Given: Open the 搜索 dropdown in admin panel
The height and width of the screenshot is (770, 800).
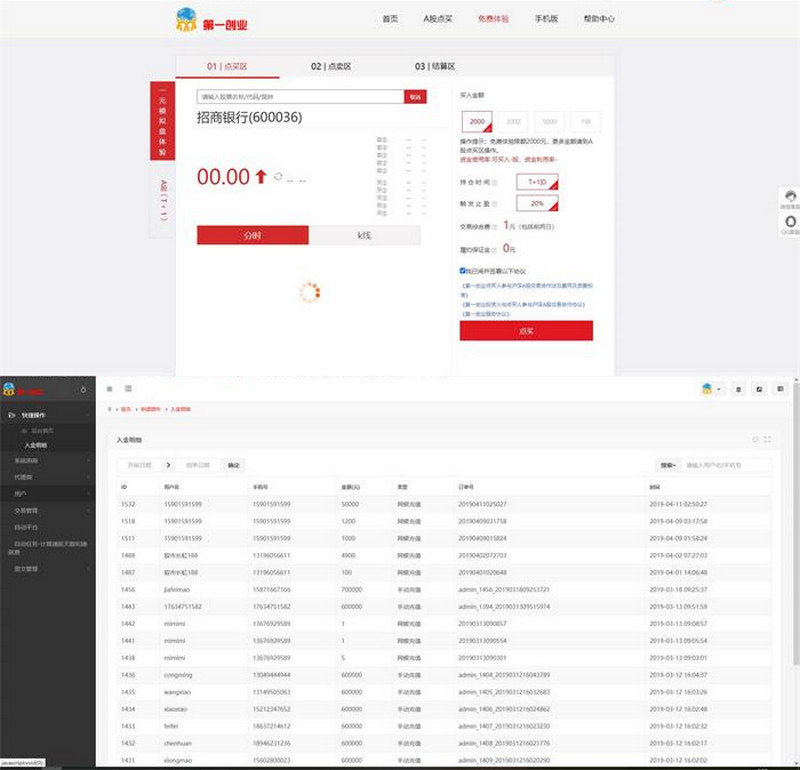Looking at the screenshot, I should [x=668, y=465].
